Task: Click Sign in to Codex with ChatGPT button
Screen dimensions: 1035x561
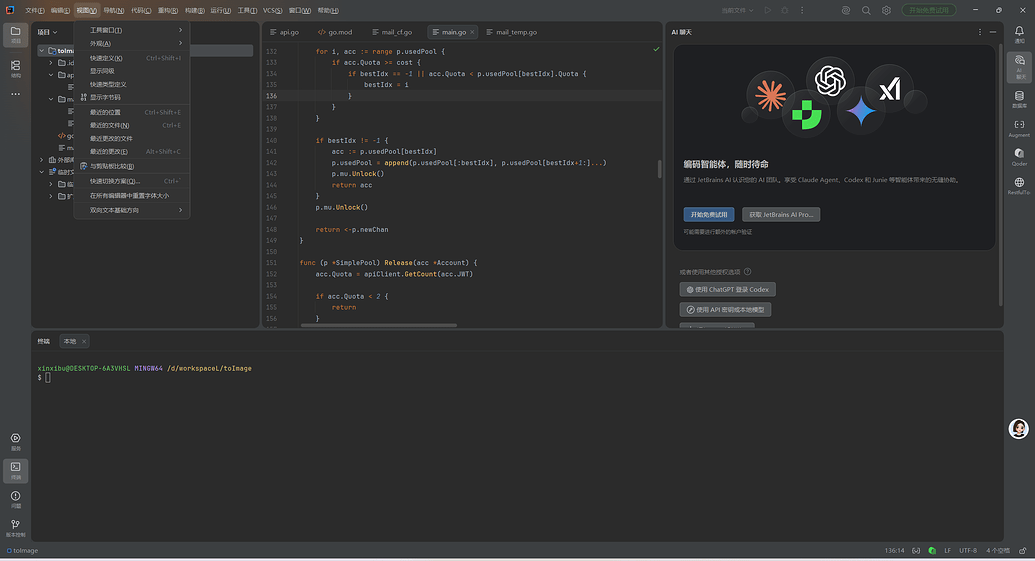Action: pos(727,289)
